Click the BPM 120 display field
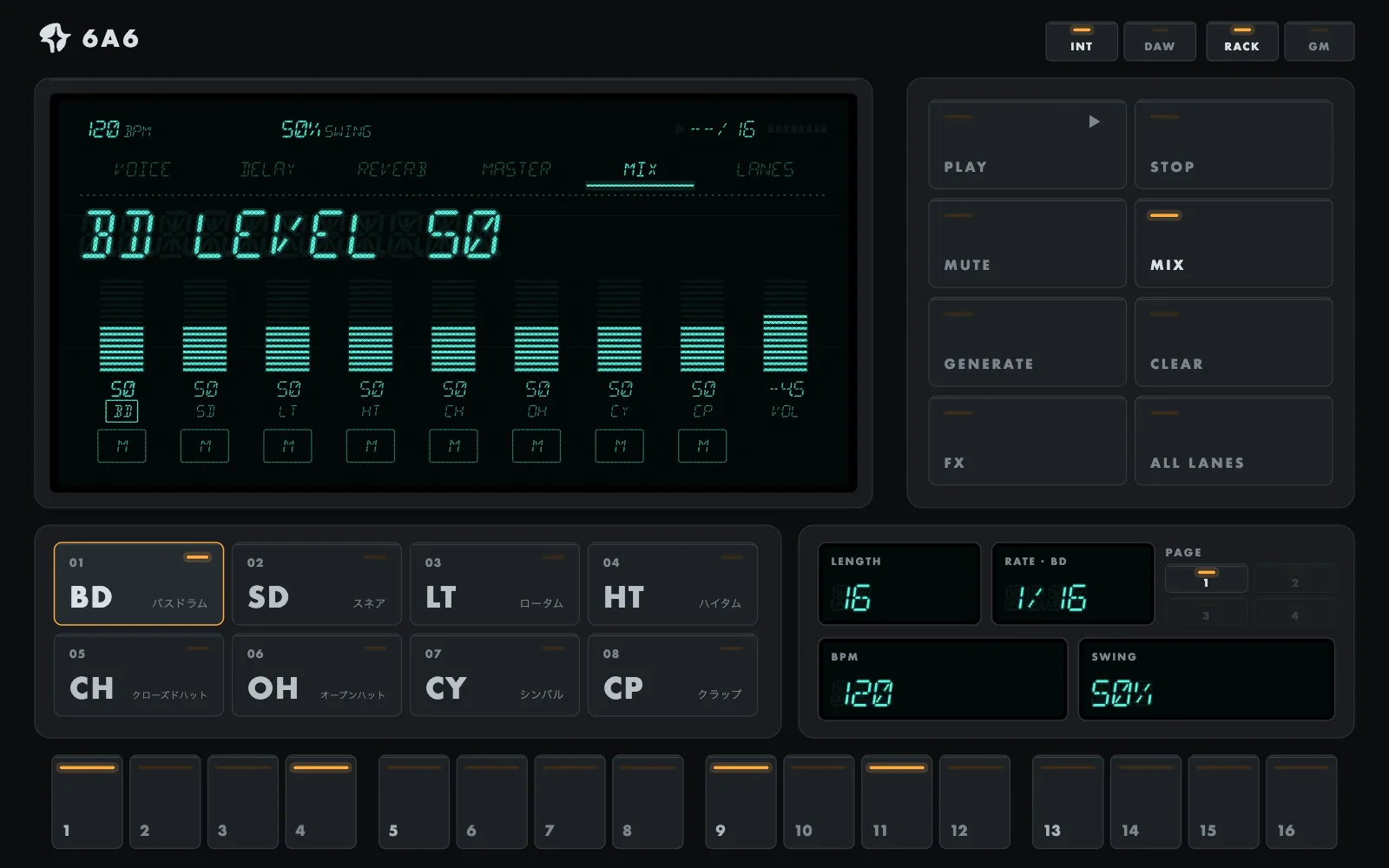This screenshot has width=1389, height=868. point(943,679)
